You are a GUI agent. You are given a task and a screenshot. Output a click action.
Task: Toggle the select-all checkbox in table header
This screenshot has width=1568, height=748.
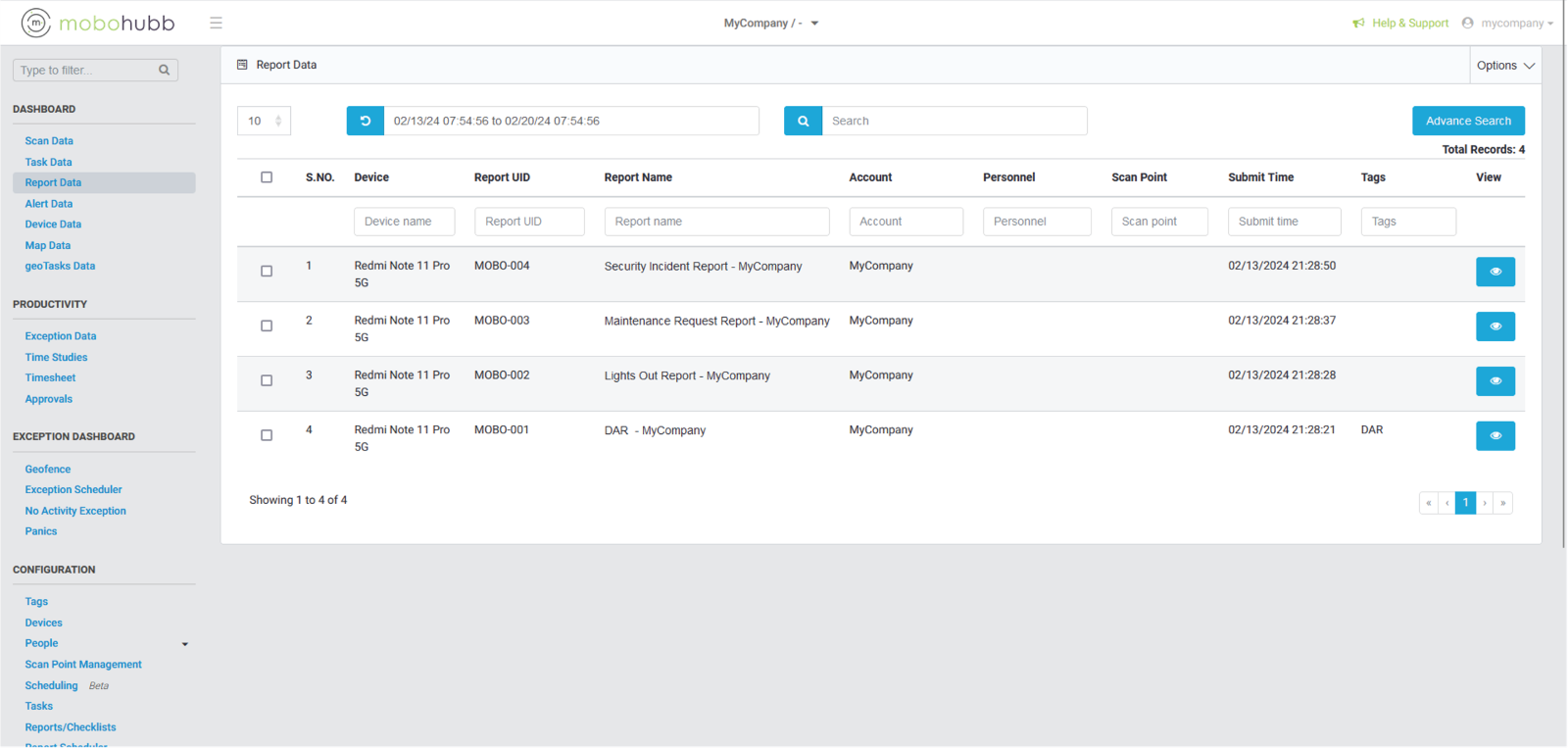click(x=267, y=177)
